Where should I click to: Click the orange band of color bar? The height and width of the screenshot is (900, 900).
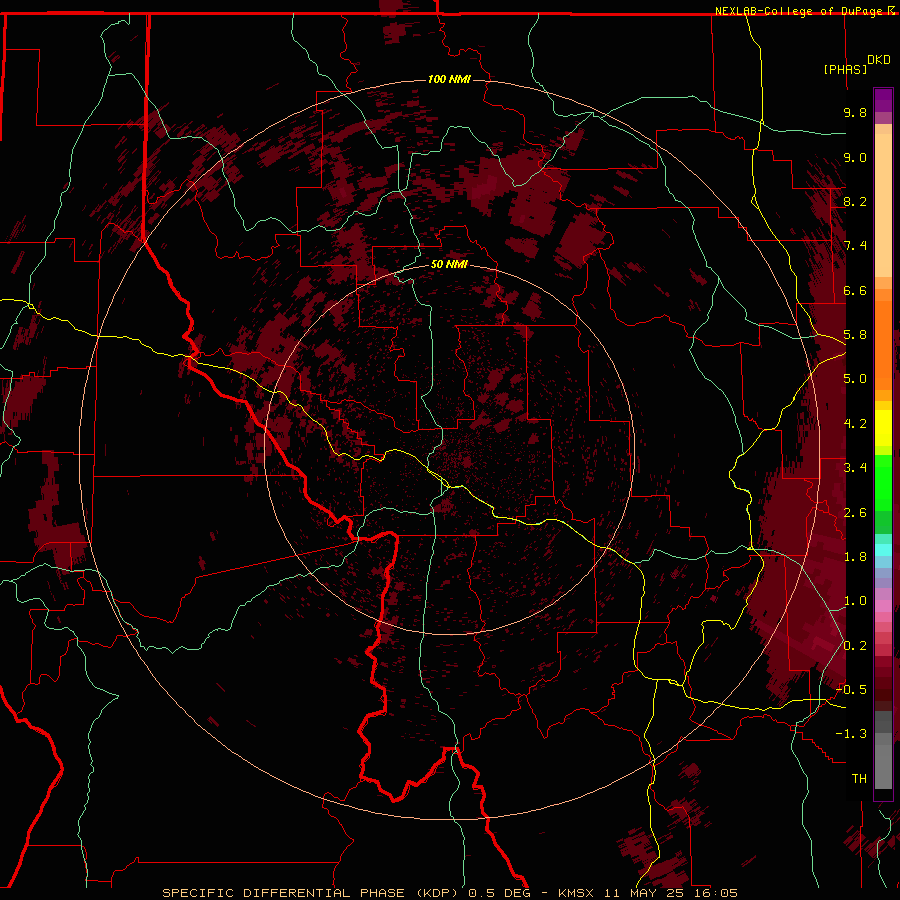click(x=883, y=344)
